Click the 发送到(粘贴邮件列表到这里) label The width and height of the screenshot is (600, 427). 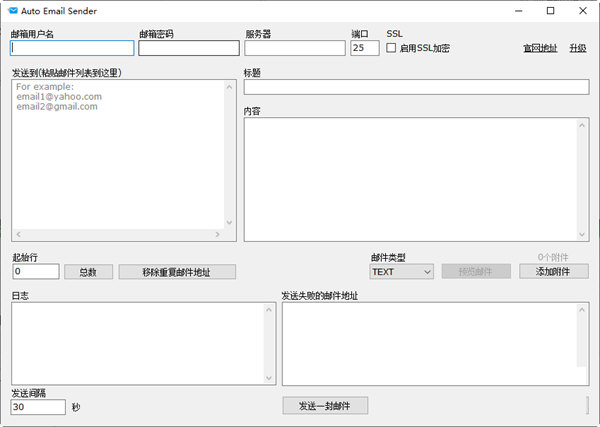tap(67, 73)
